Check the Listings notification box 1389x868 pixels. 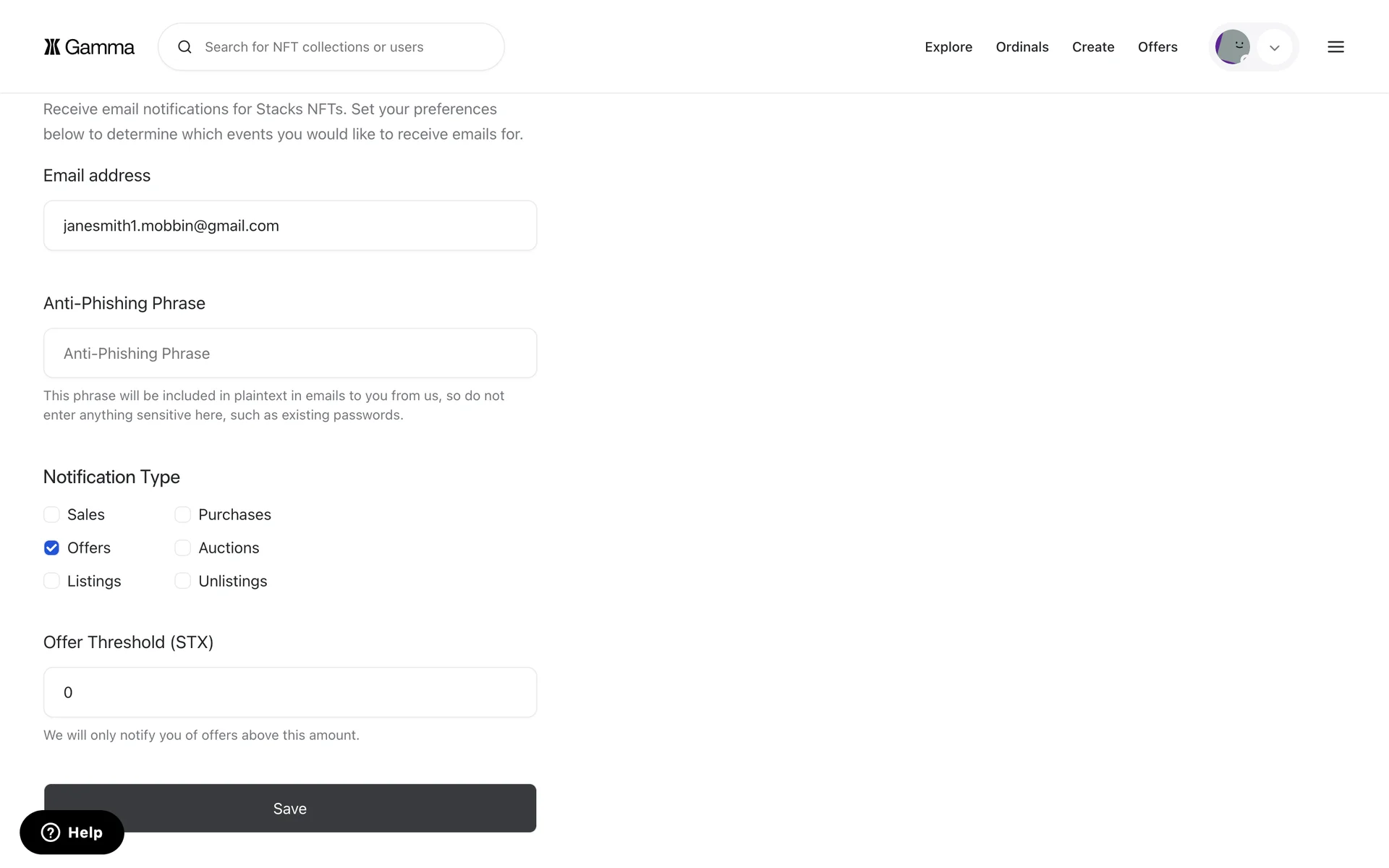click(51, 581)
